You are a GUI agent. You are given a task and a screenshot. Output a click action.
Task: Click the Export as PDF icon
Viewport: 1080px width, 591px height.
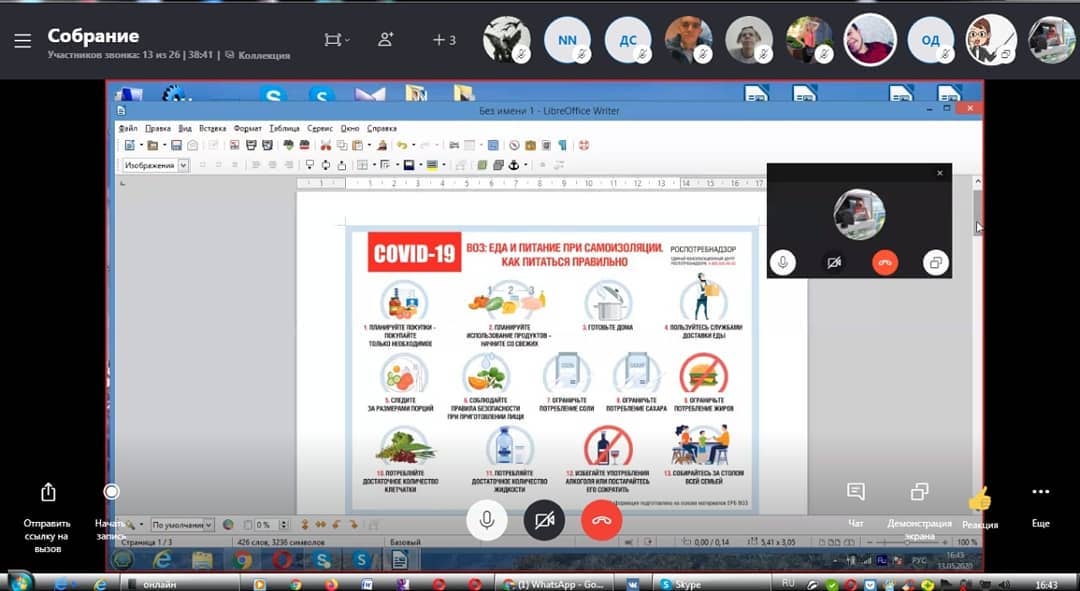[x=234, y=145]
